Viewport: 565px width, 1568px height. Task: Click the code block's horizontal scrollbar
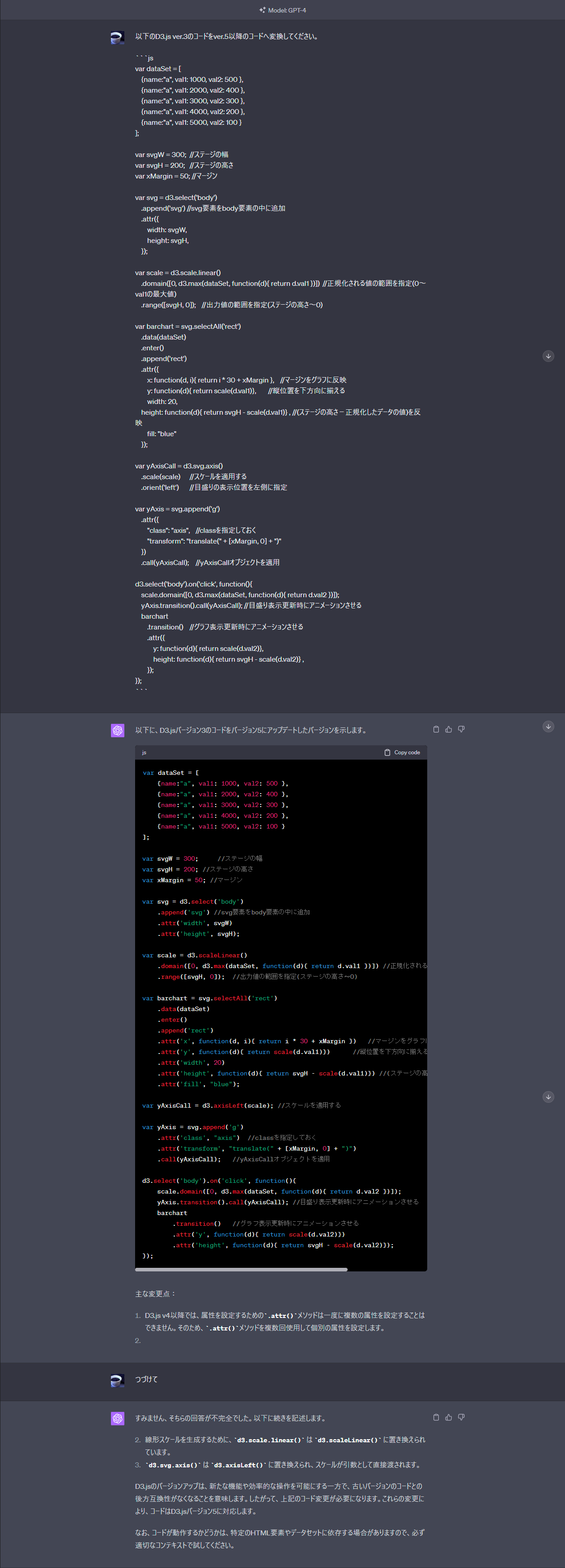pos(241,1270)
